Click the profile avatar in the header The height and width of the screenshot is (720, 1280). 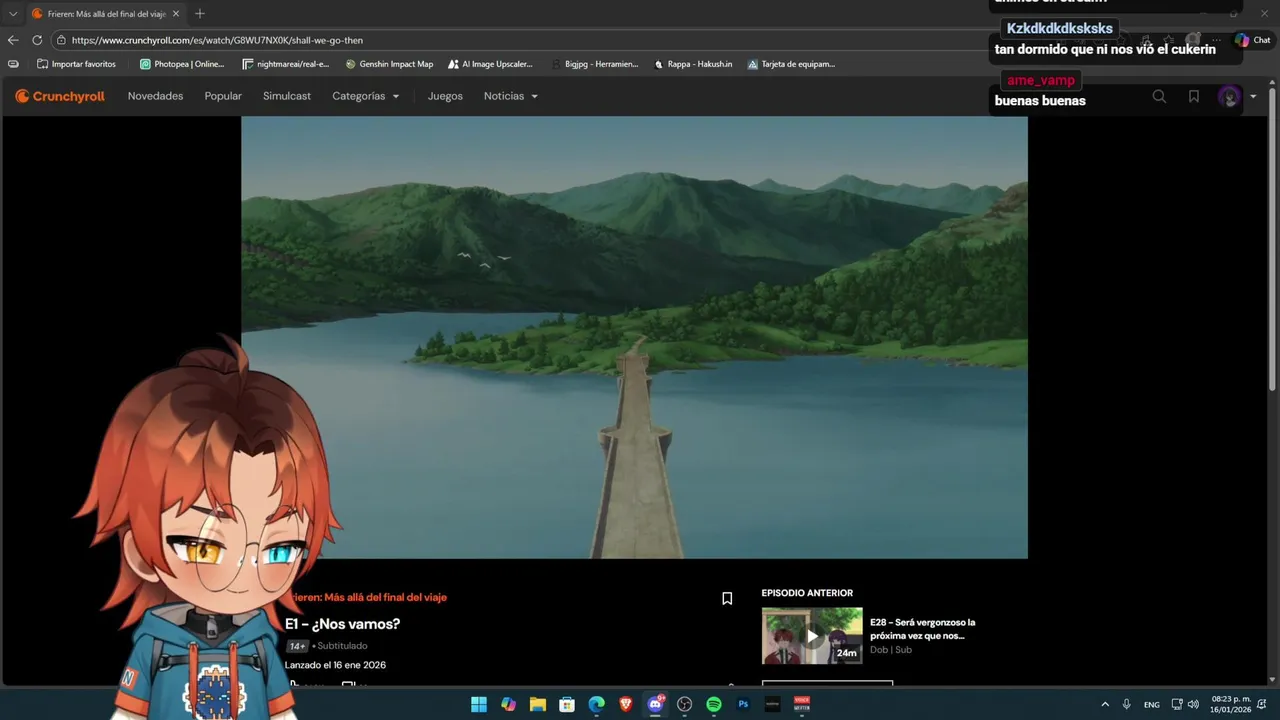point(1229,96)
